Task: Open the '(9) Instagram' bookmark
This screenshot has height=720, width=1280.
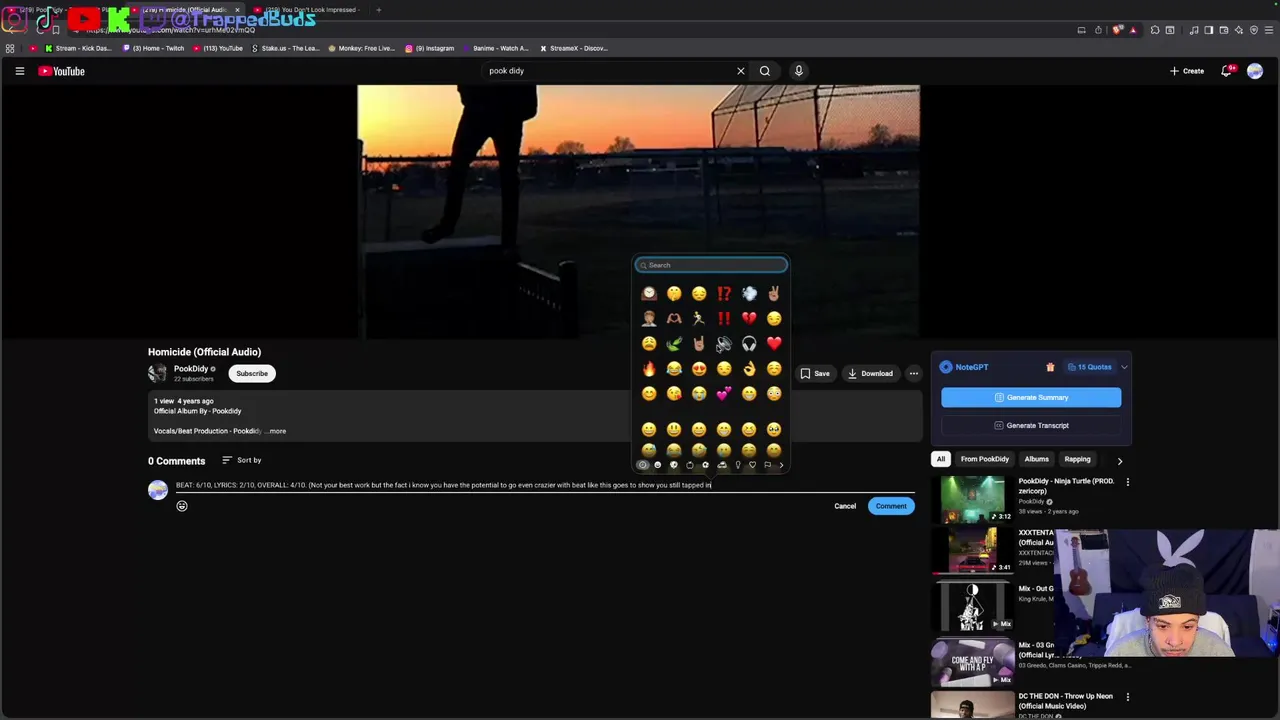Action: 429,48
